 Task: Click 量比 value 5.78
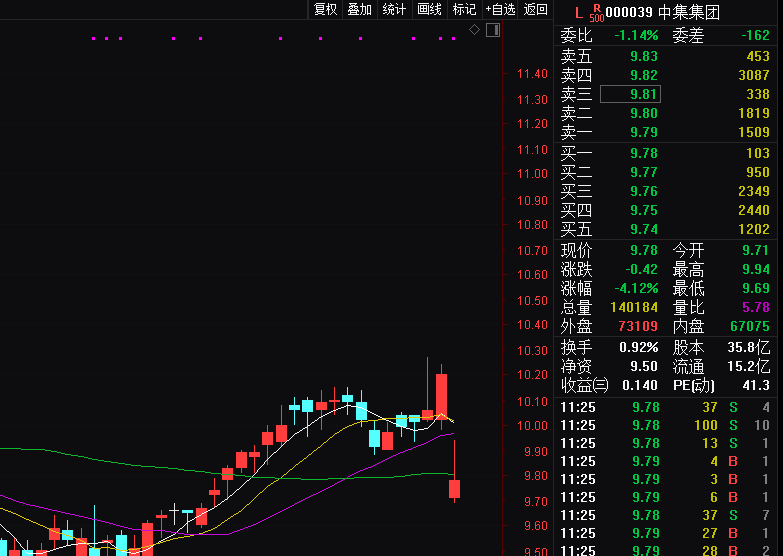(756, 307)
